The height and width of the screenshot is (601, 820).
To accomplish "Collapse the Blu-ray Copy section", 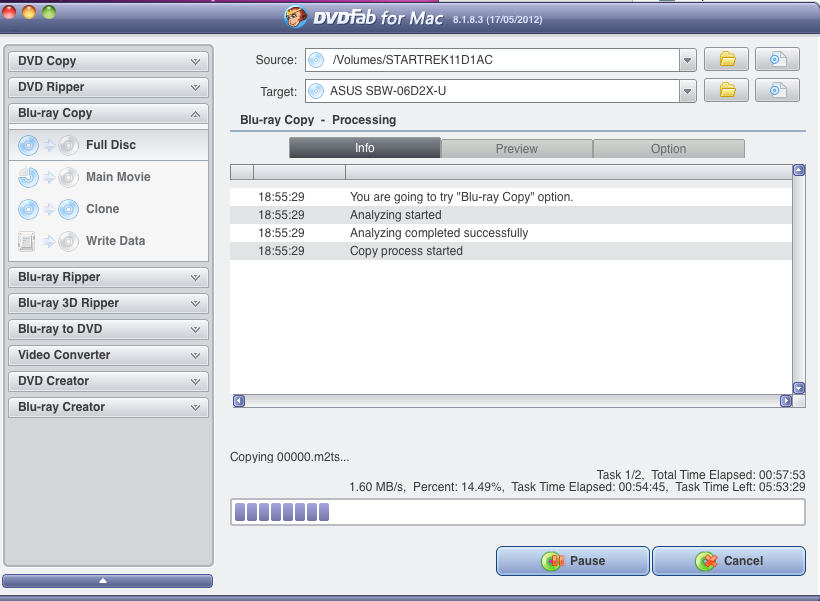I will tap(108, 113).
